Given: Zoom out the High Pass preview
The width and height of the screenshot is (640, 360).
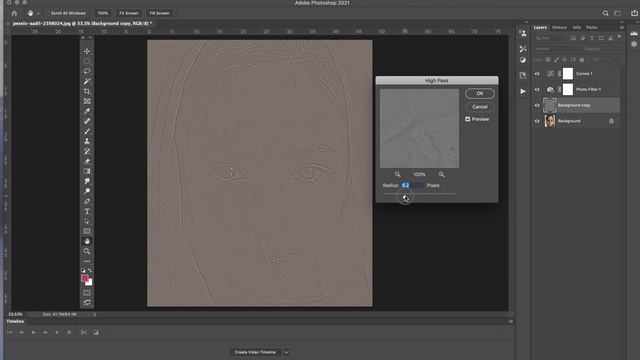Looking at the screenshot, I should click(x=398, y=174).
